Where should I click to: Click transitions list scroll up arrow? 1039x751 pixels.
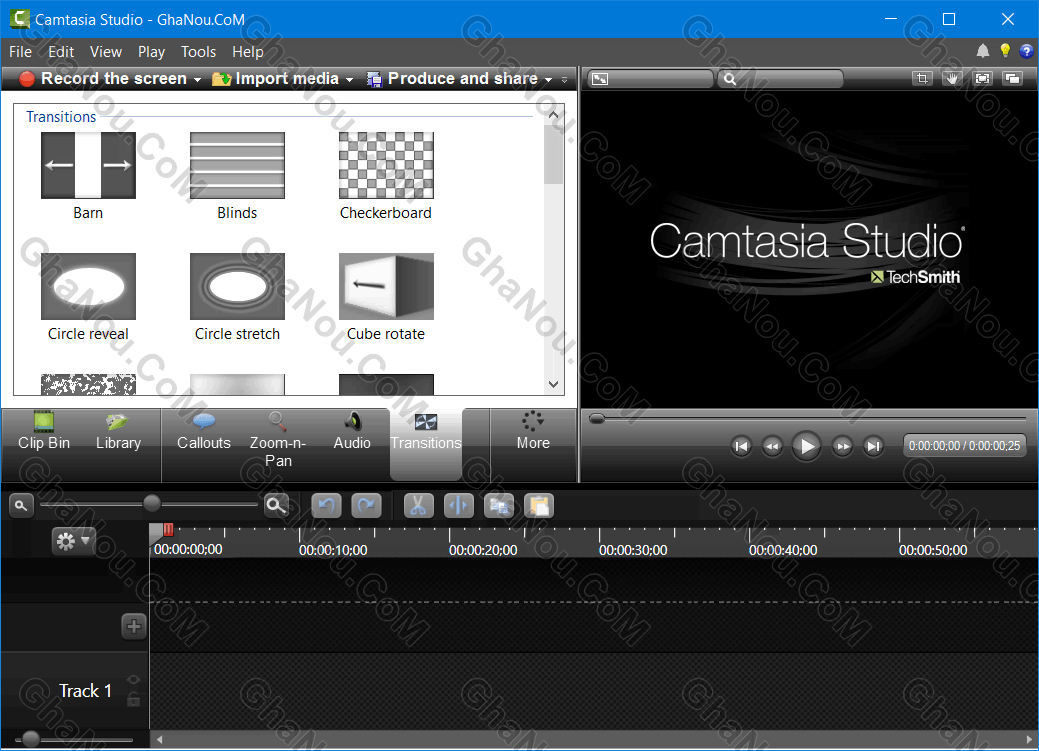pos(553,115)
